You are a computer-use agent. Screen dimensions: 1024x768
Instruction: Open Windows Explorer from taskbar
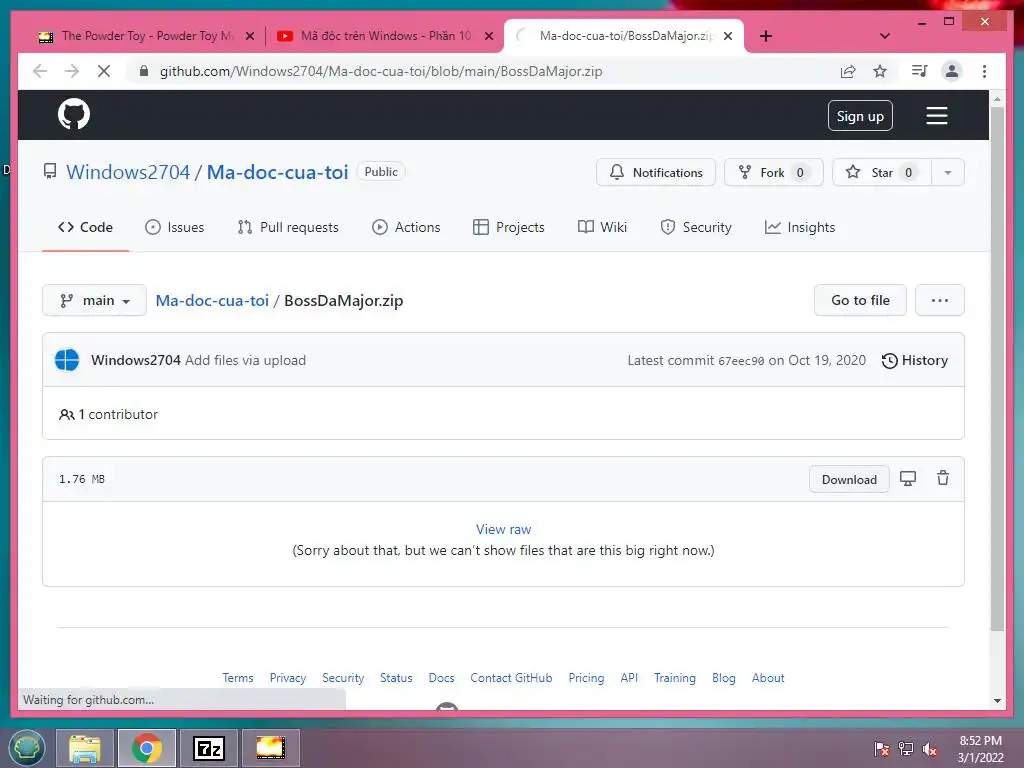coord(85,748)
